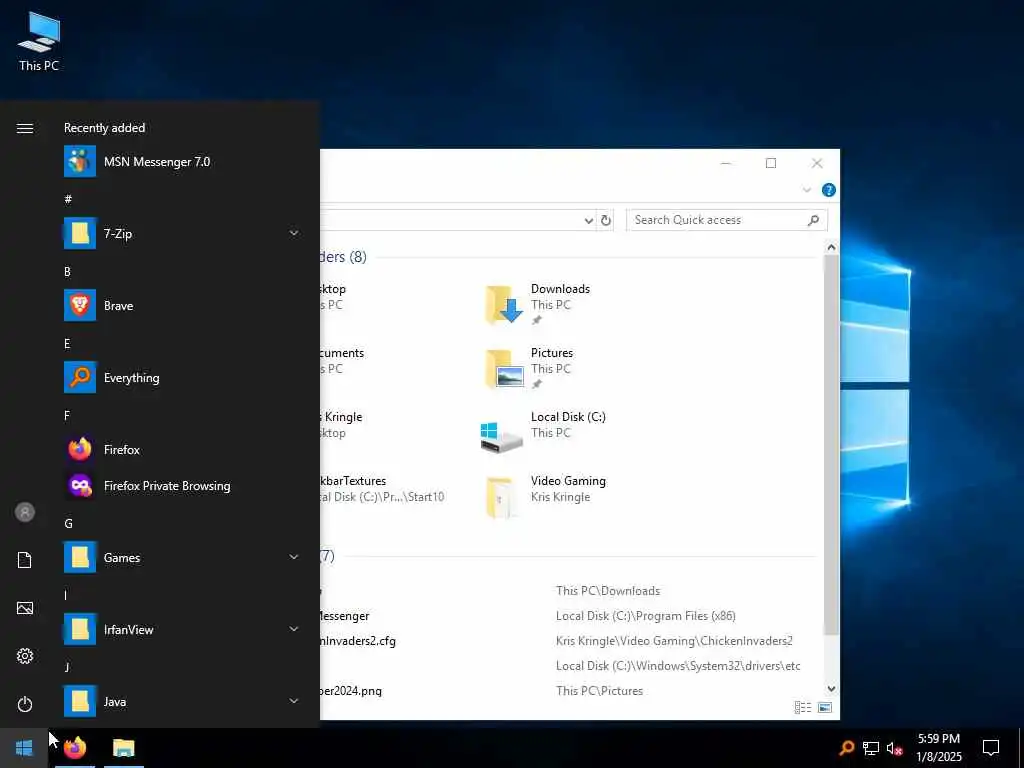The image size is (1024, 768).
Task: Open network status tray icon
Action: click(871, 748)
